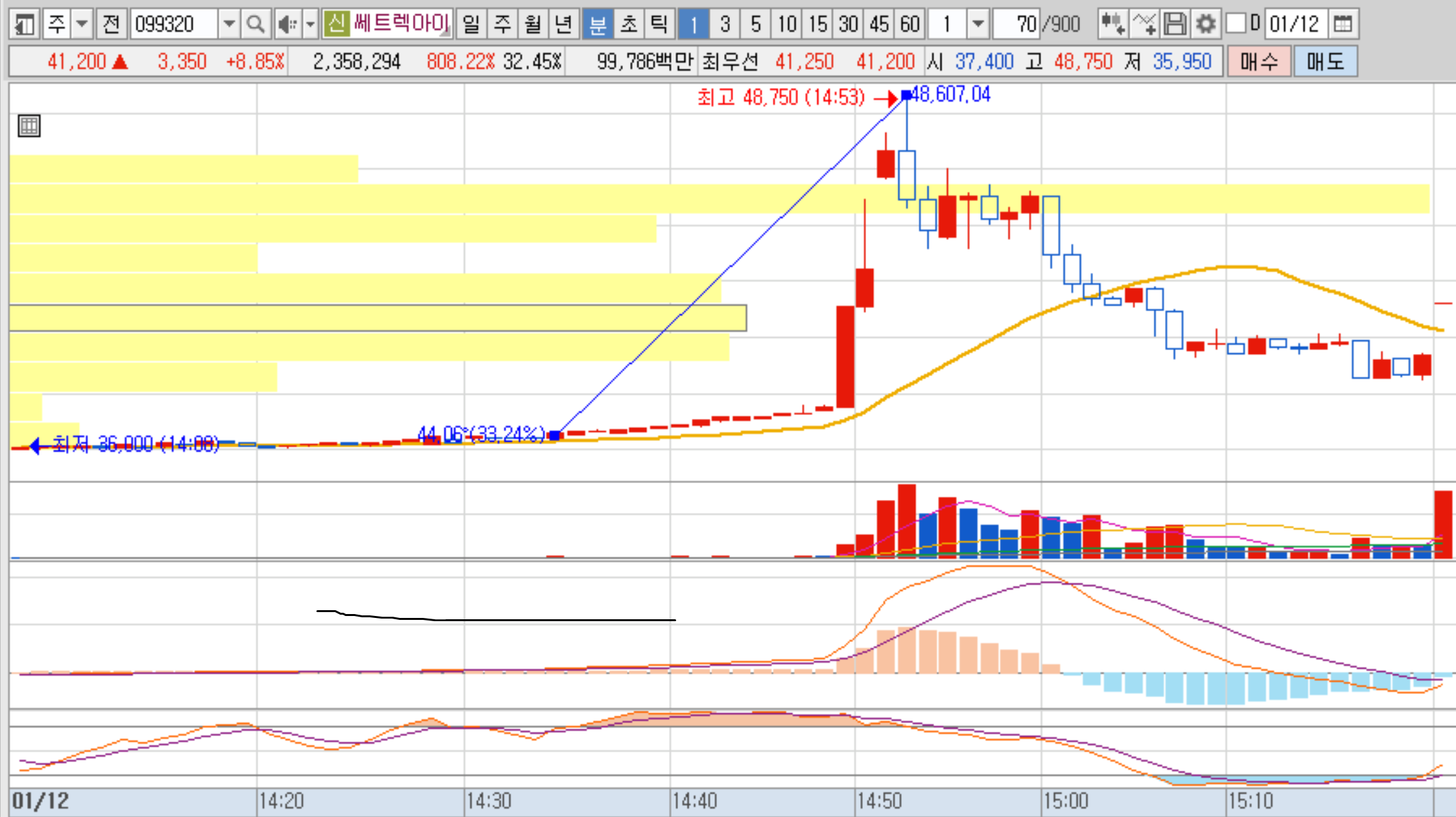Click the panel collapse icon at far left
The width and height of the screenshot is (1456, 817).
click(25, 24)
